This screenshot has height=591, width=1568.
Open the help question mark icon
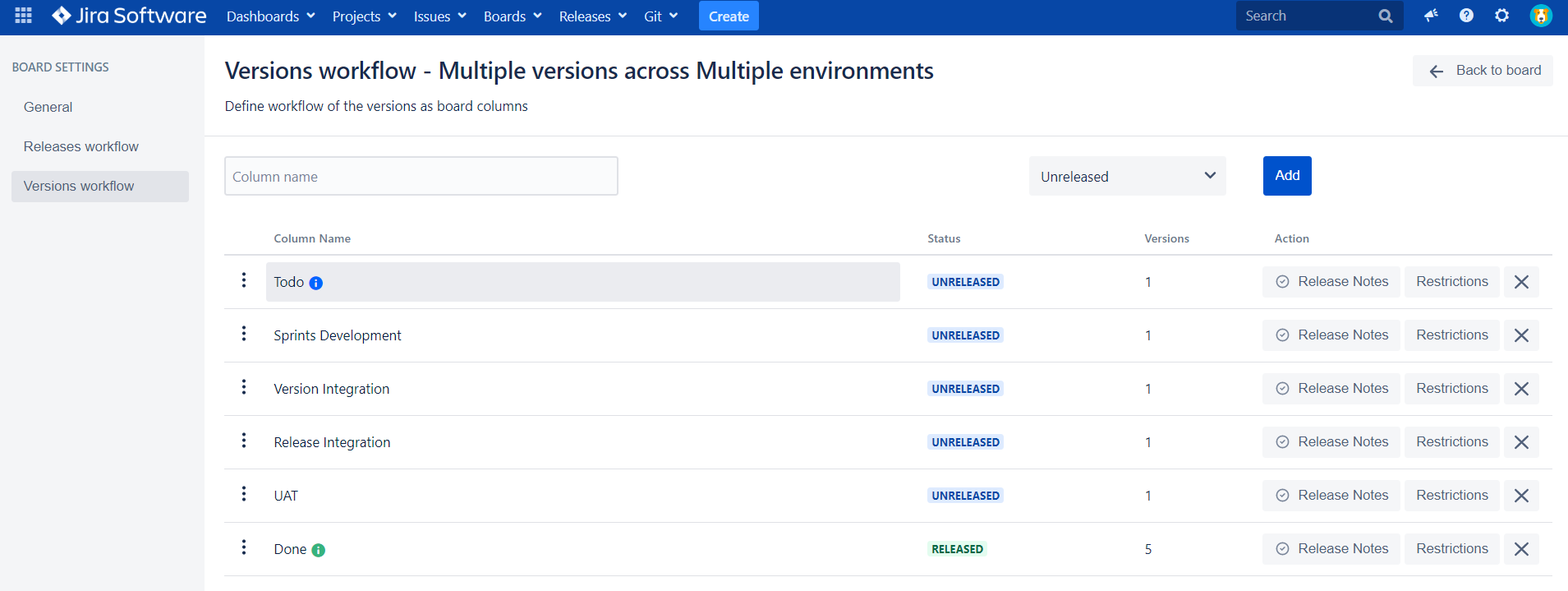click(1466, 16)
